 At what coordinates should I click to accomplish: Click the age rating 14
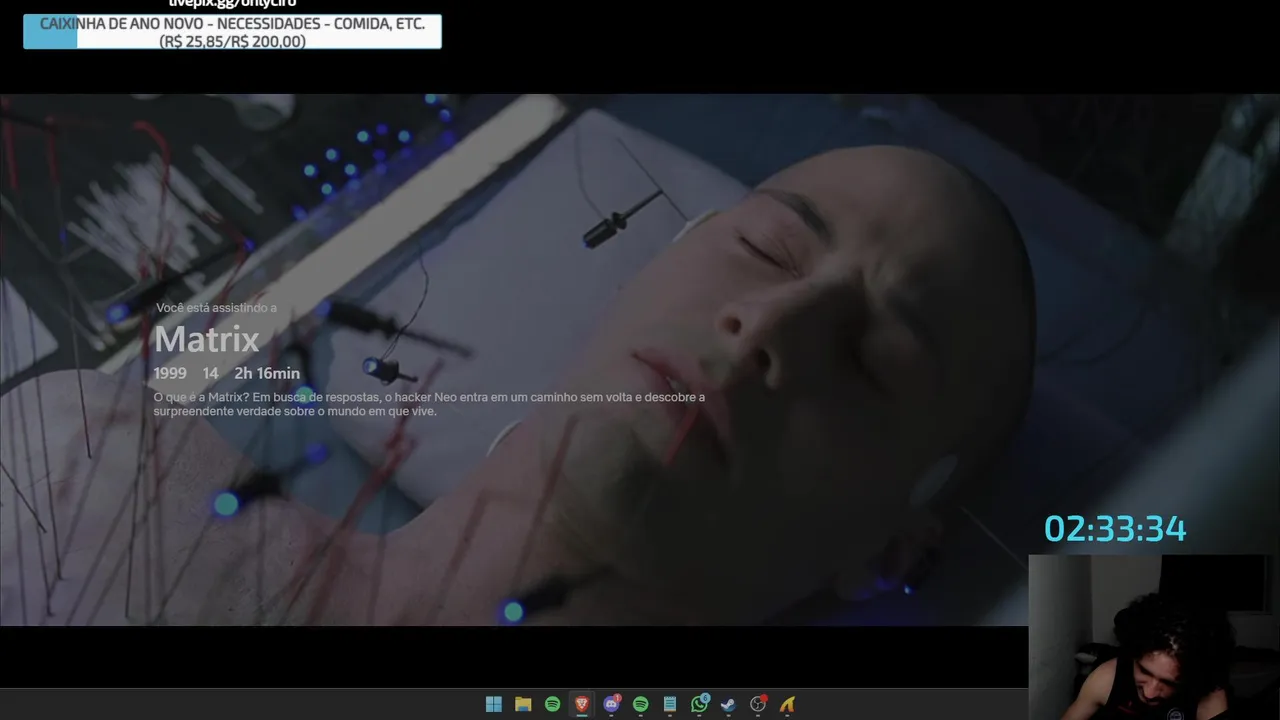tap(210, 373)
